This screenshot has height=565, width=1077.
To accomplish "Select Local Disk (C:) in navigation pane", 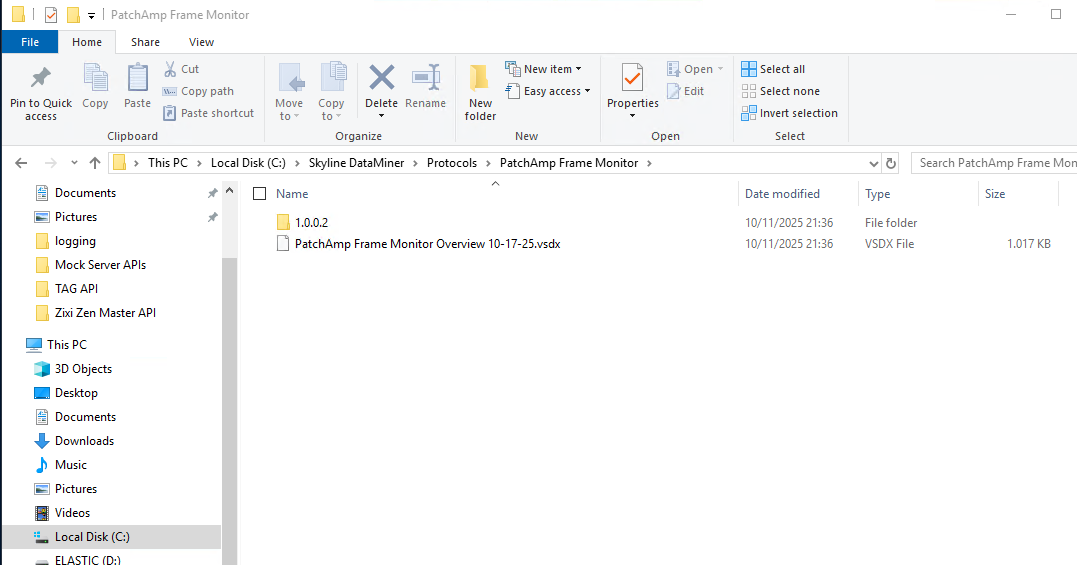I will coord(92,537).
